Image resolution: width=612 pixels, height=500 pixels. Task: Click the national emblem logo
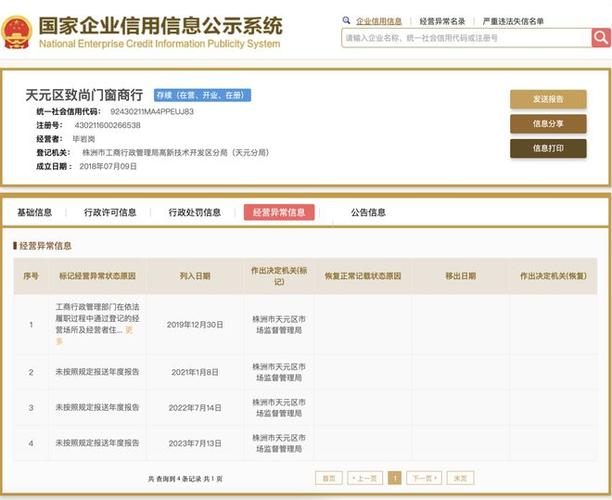click(x=16, y=32)
